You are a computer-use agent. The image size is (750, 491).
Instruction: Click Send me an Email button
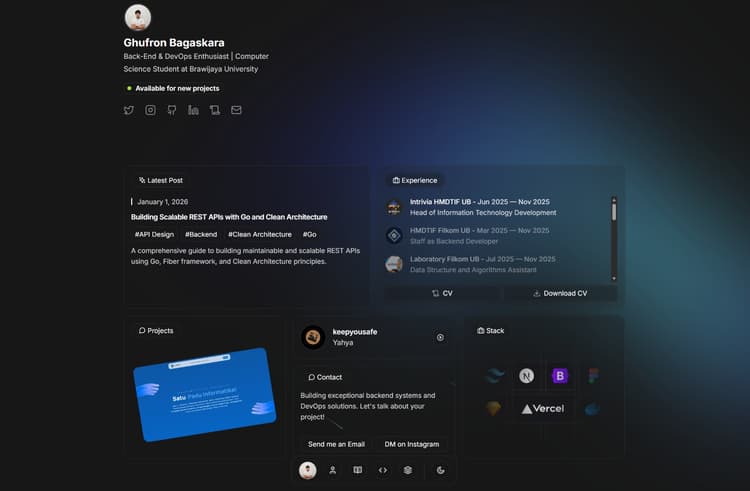tap(336, 444)
